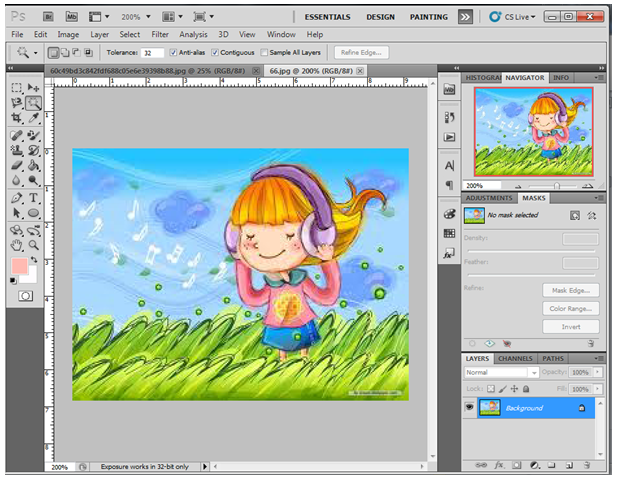The image size is (617, 479).
Task: Open the layer blend mode dropdown (Normal)
Action: point(501,372)
